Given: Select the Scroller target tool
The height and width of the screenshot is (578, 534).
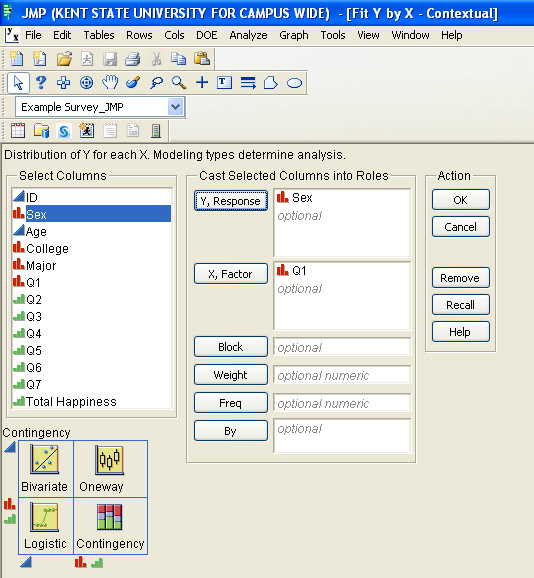Looking at the screenshot, I should point(87,83).
